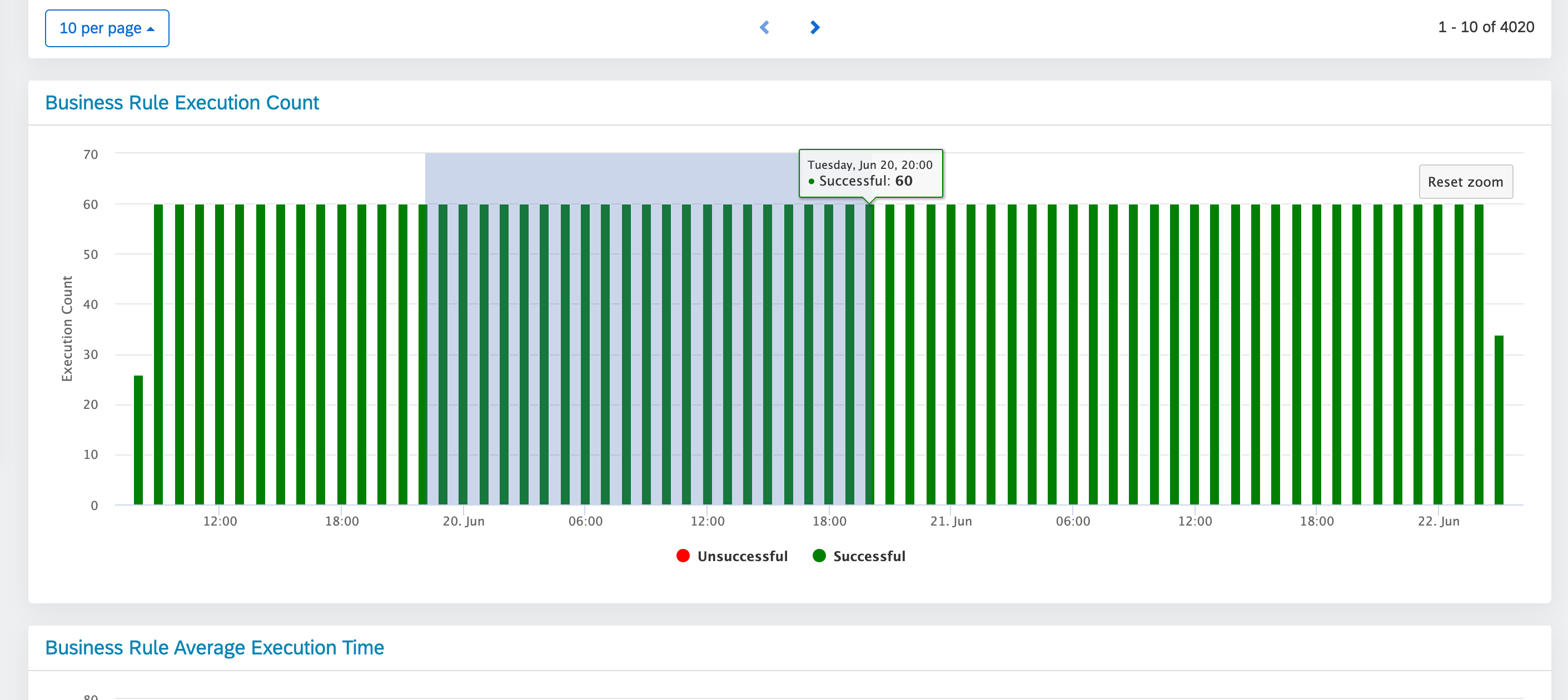
Task: Click the green Successful legend dot
Action: (x=819, y=555)
